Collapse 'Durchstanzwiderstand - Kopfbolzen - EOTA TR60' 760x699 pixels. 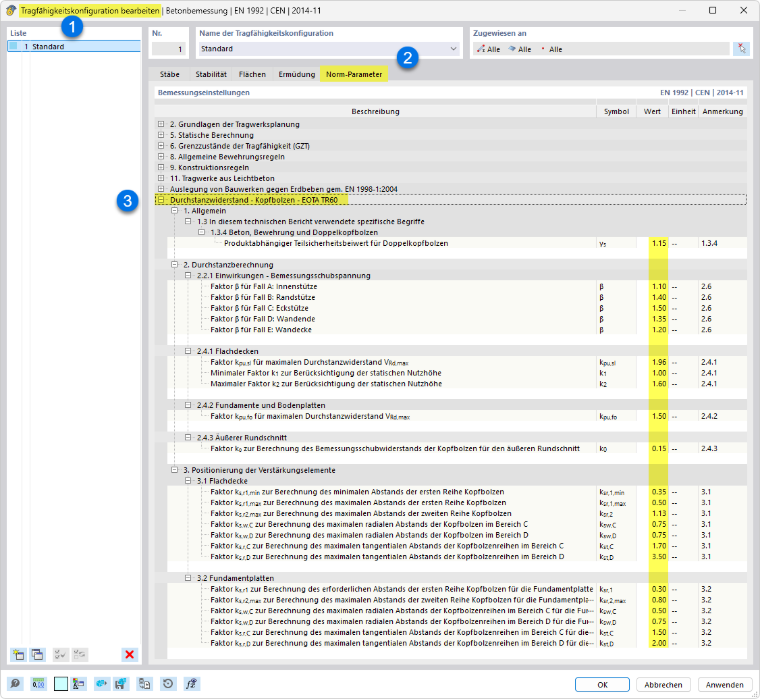pos(161,200)
